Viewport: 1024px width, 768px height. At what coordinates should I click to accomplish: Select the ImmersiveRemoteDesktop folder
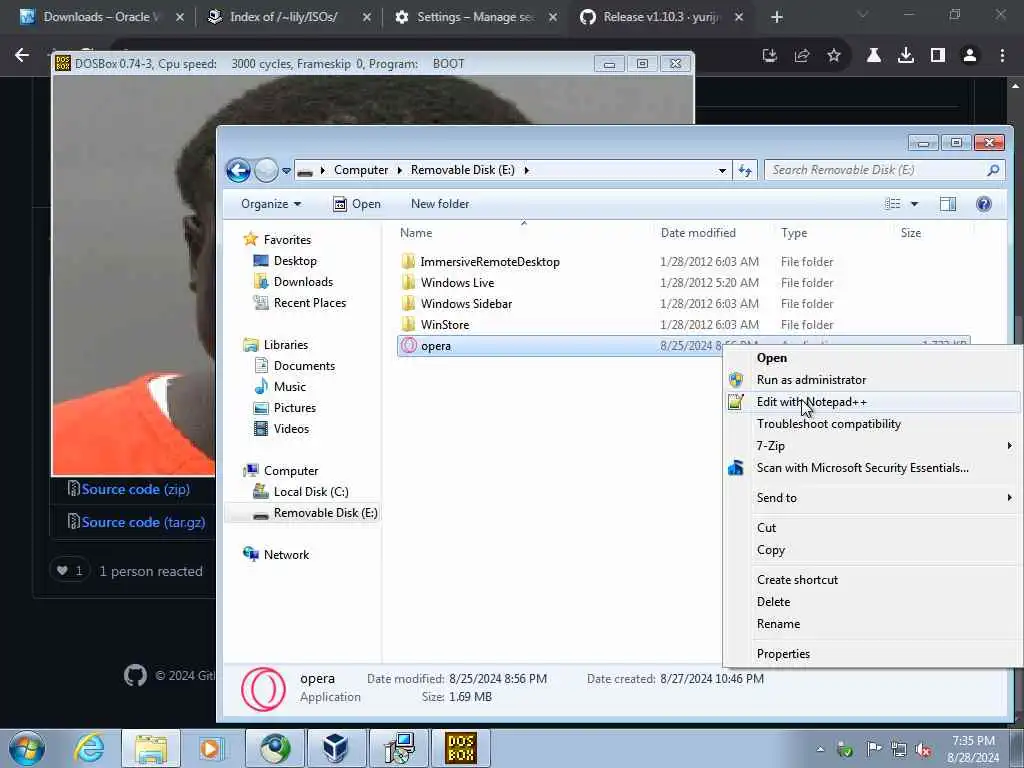(490, 262)
